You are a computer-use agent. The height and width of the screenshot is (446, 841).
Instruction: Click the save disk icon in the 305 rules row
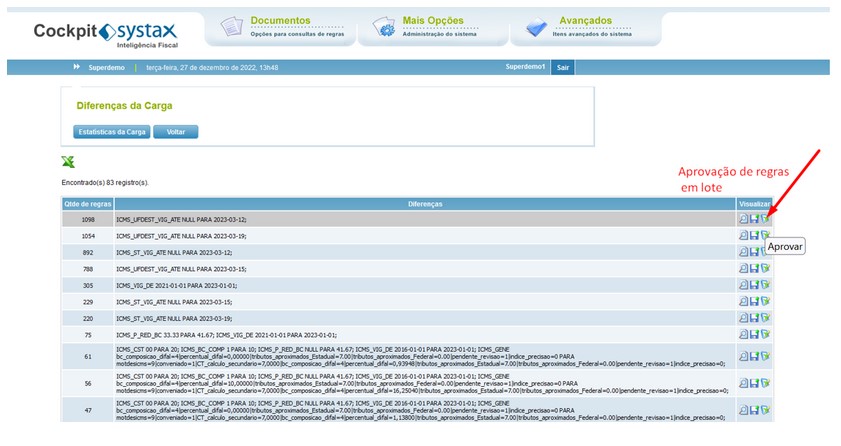pos(754,285)
